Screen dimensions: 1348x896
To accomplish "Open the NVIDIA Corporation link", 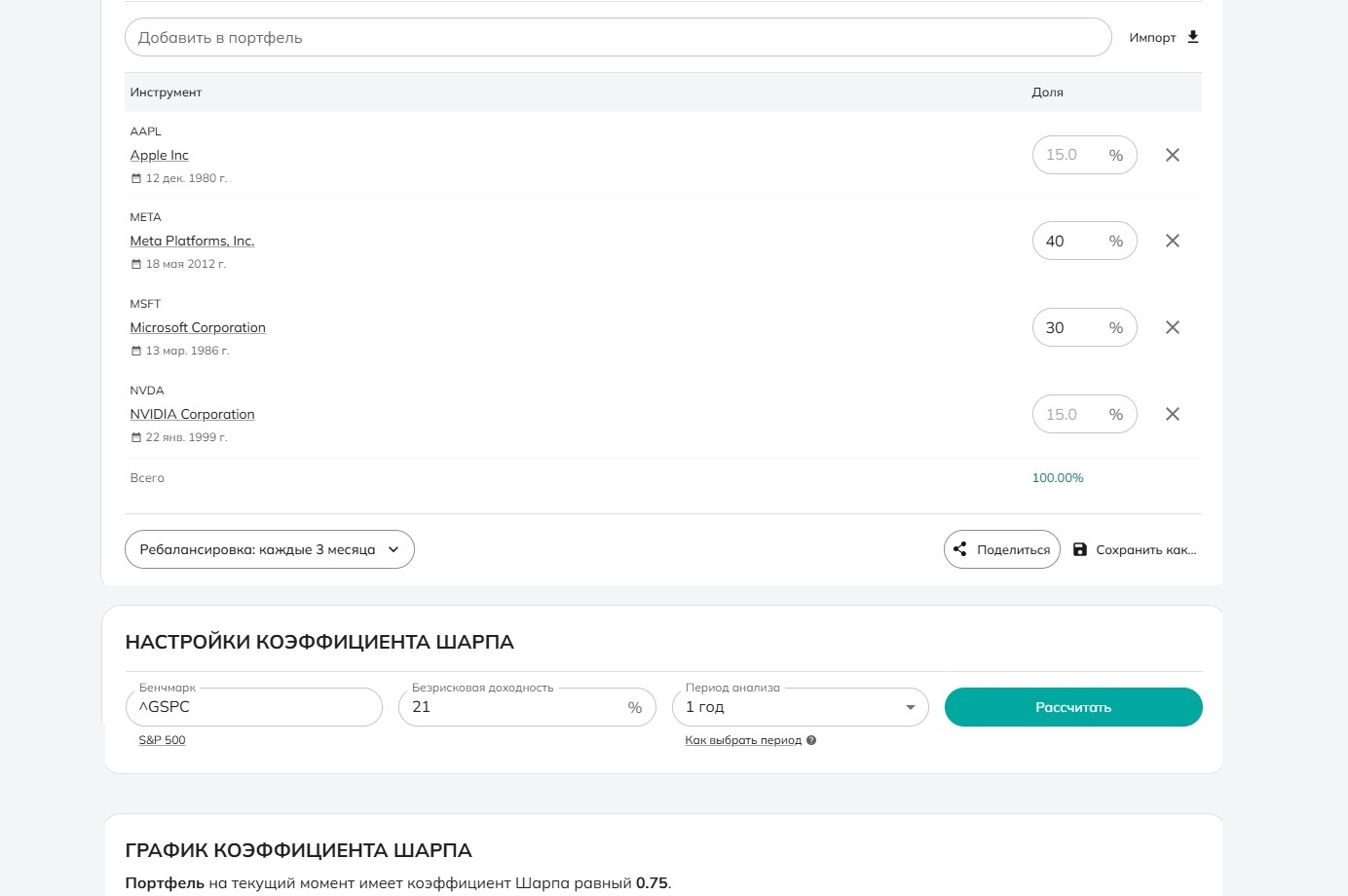I will [192, 414].
